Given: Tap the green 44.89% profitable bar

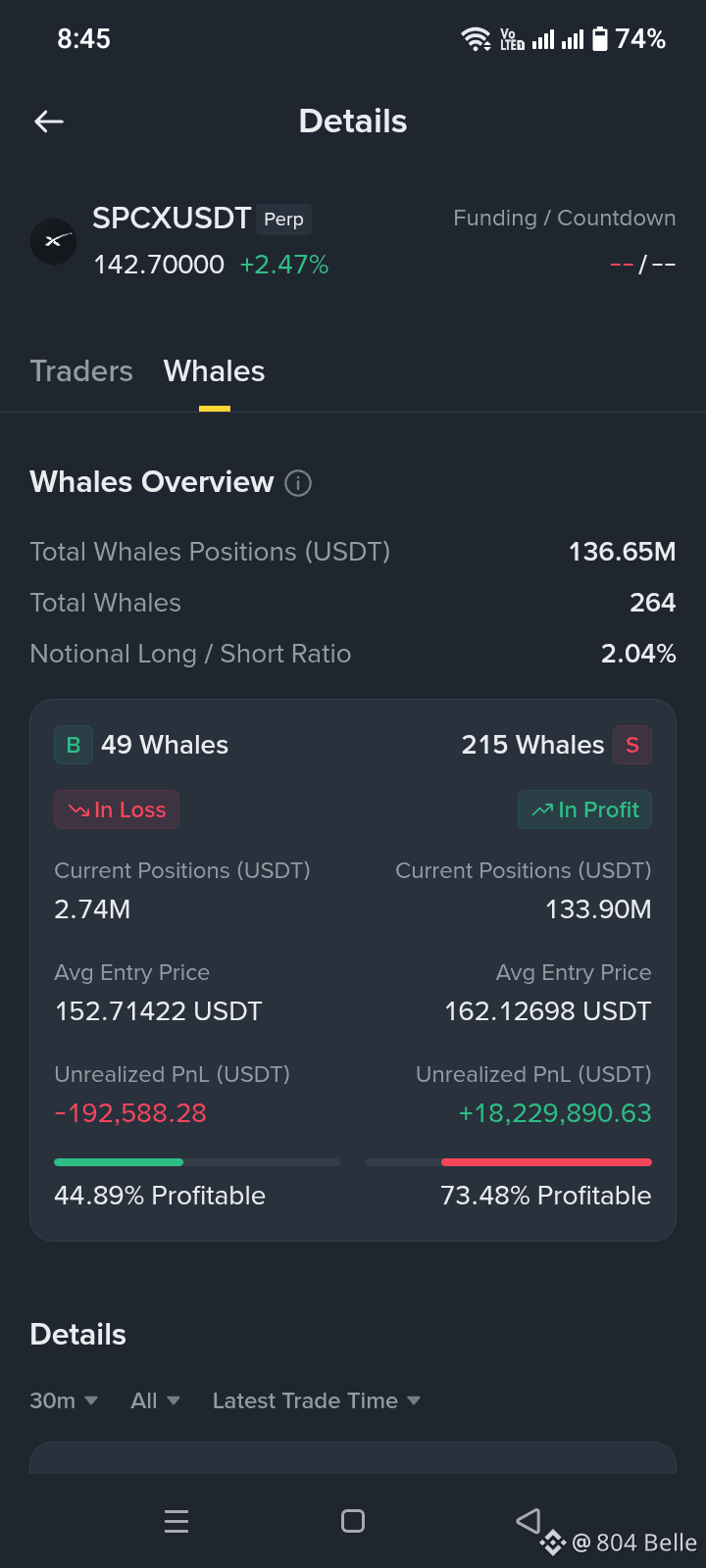Looking at the screenshot, I should [x=119, y=1162].
